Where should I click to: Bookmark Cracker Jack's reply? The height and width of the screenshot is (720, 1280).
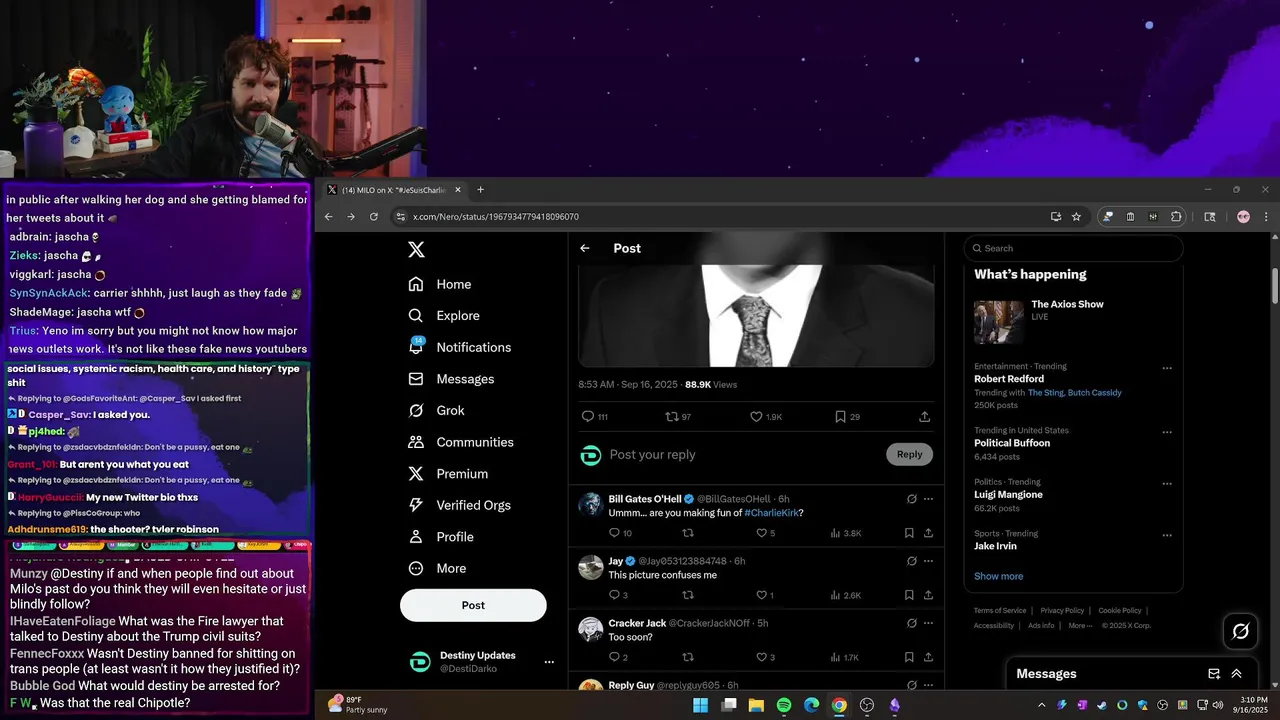pos(909,657)
